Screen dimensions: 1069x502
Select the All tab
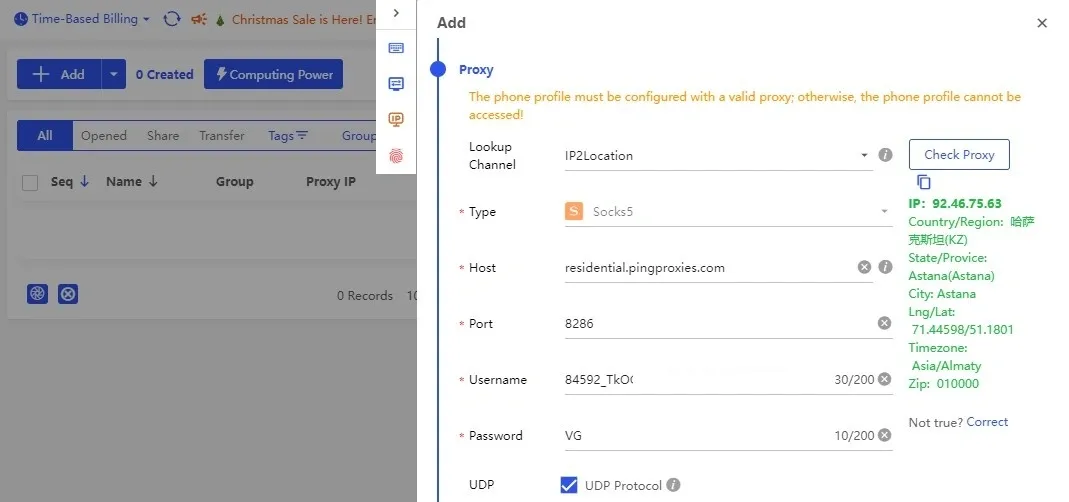pyautogui.click(x=45, y=136)
